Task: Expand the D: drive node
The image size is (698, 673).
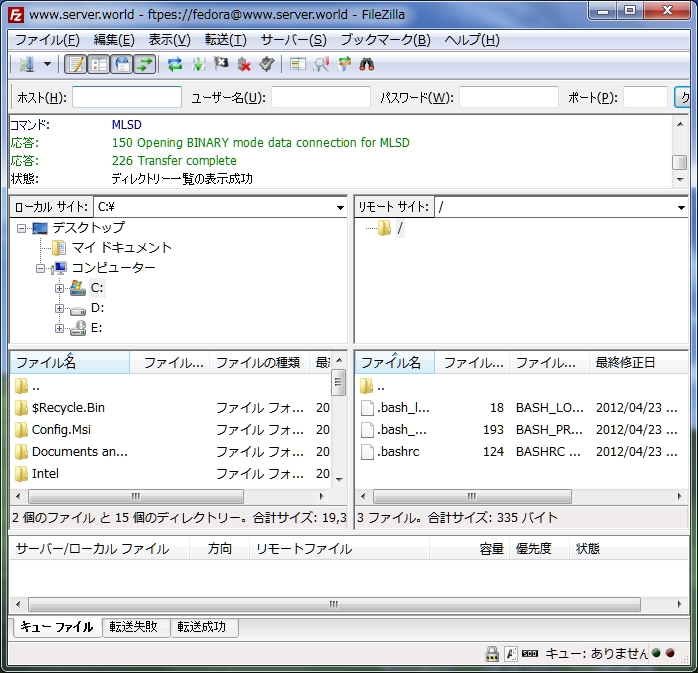Action: tap(59, 308)
